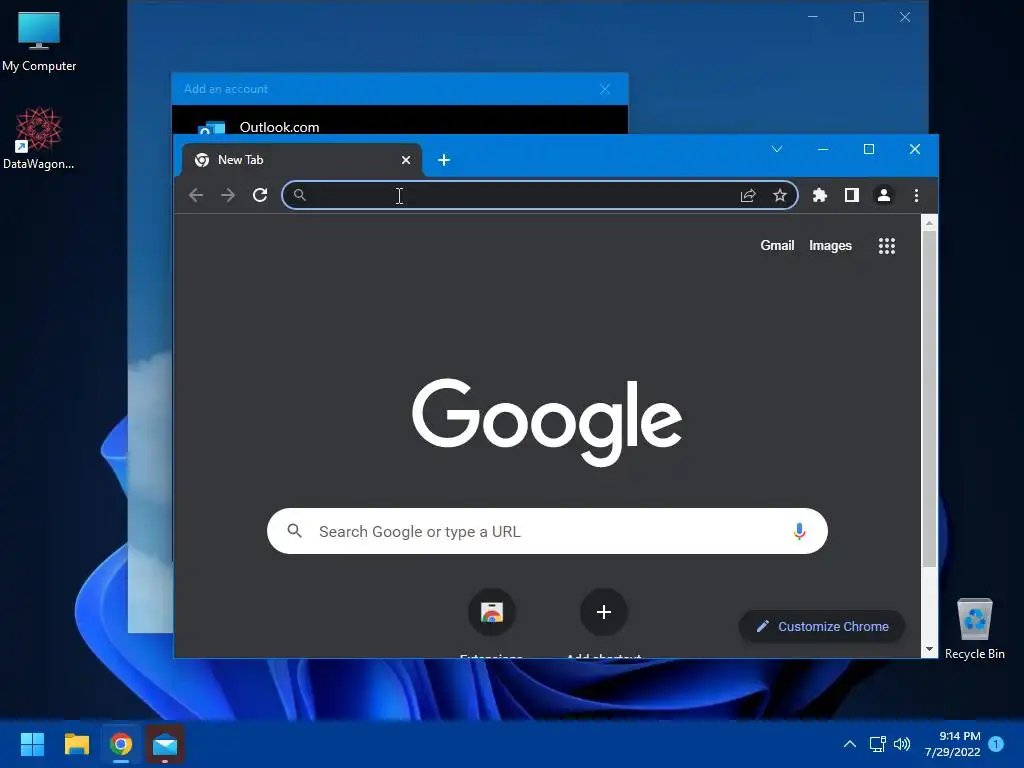Open Chrome's three-dot menu
This screenshot has height=768, width=1024.
pos(916,195)
